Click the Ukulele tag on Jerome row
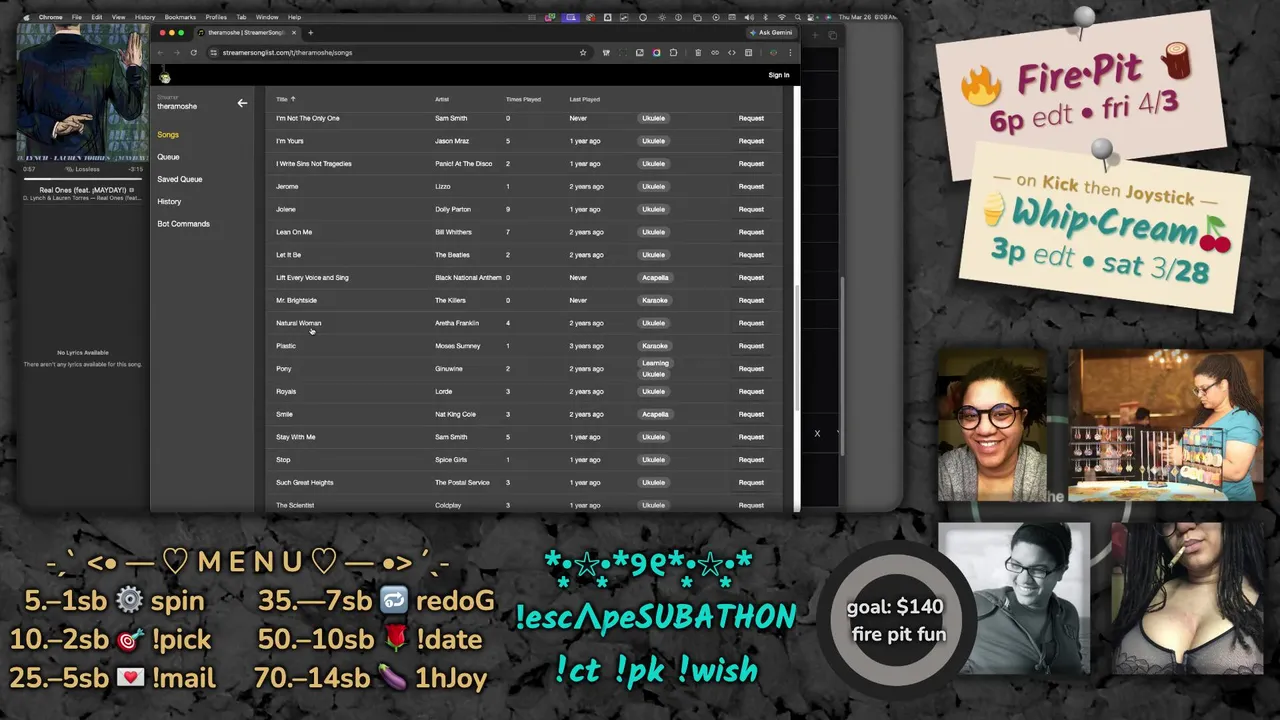The height and width of the screenshot is (720, 1280). (x=653, y=186)
